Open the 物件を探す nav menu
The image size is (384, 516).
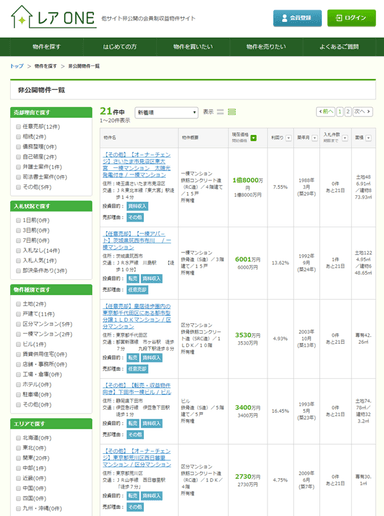(47, 47)
